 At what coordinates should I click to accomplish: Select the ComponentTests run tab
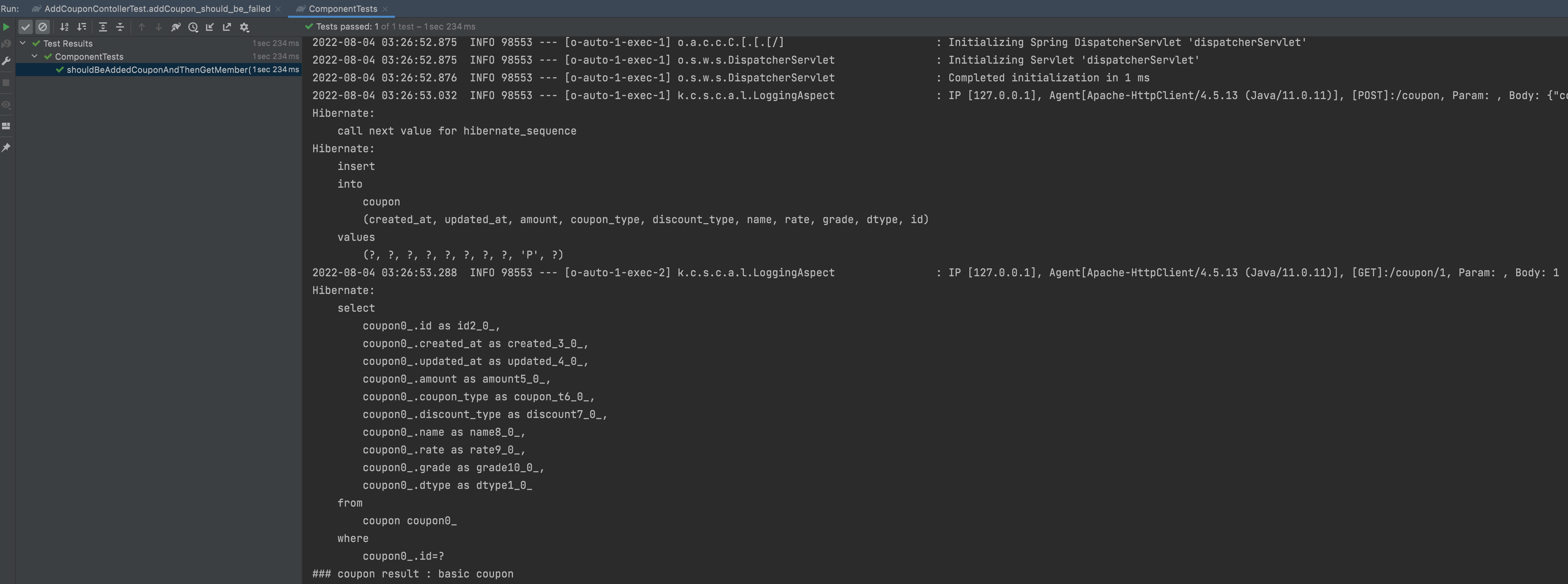(x=342, y=9)
